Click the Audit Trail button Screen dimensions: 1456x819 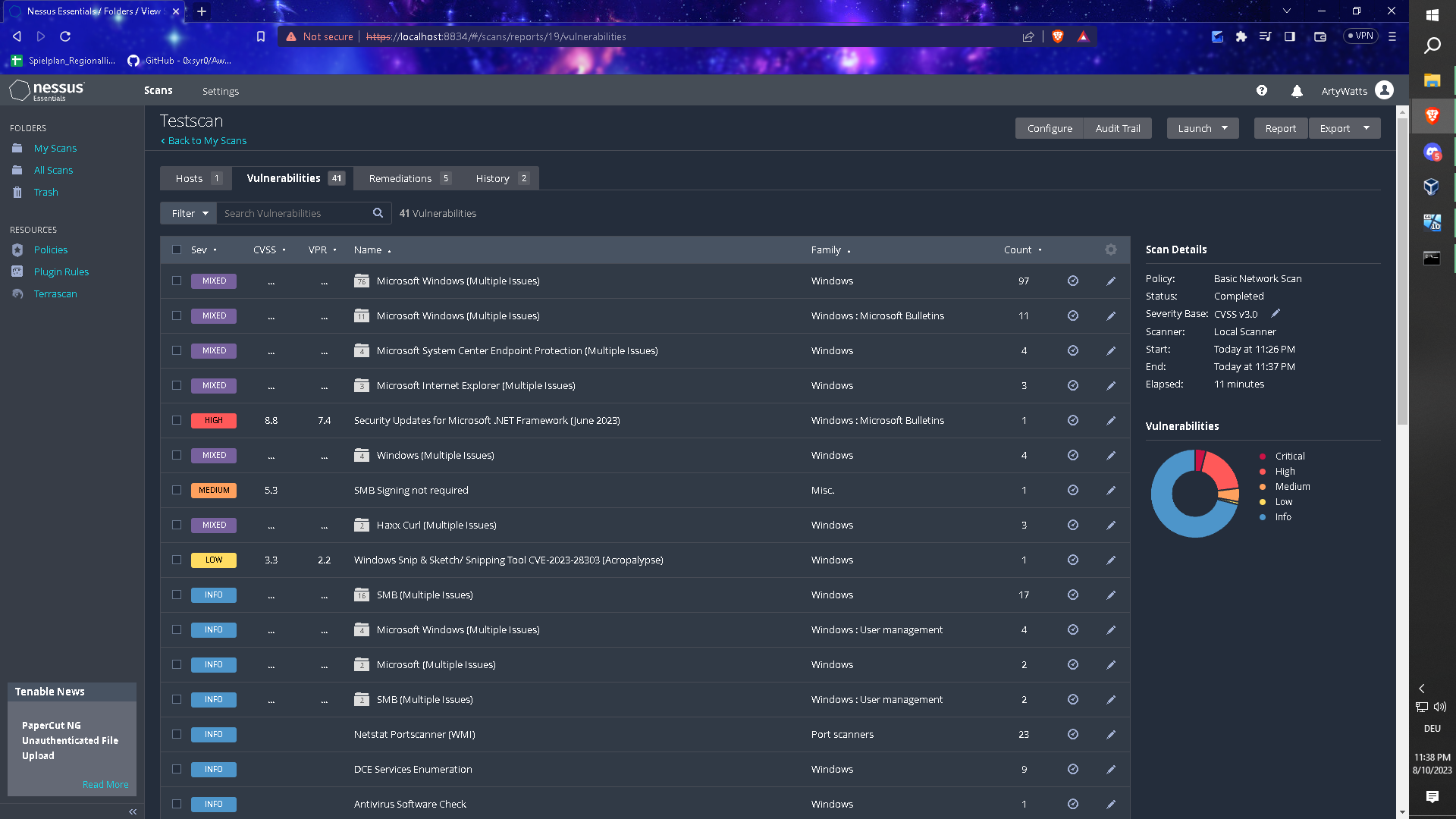(x=1118, y=128)
